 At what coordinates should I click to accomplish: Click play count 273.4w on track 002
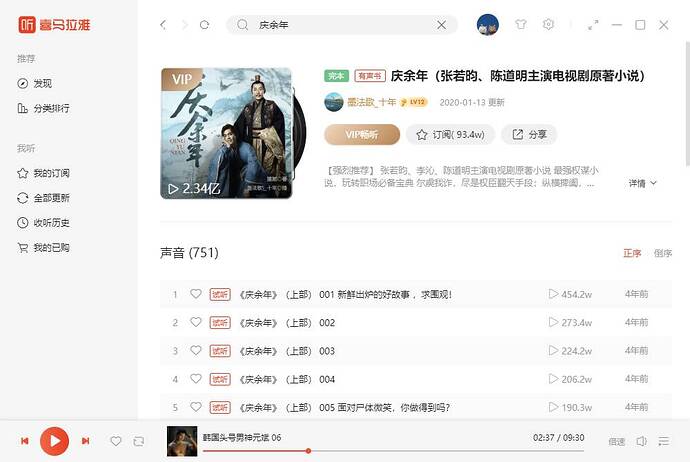coord(570,323)
